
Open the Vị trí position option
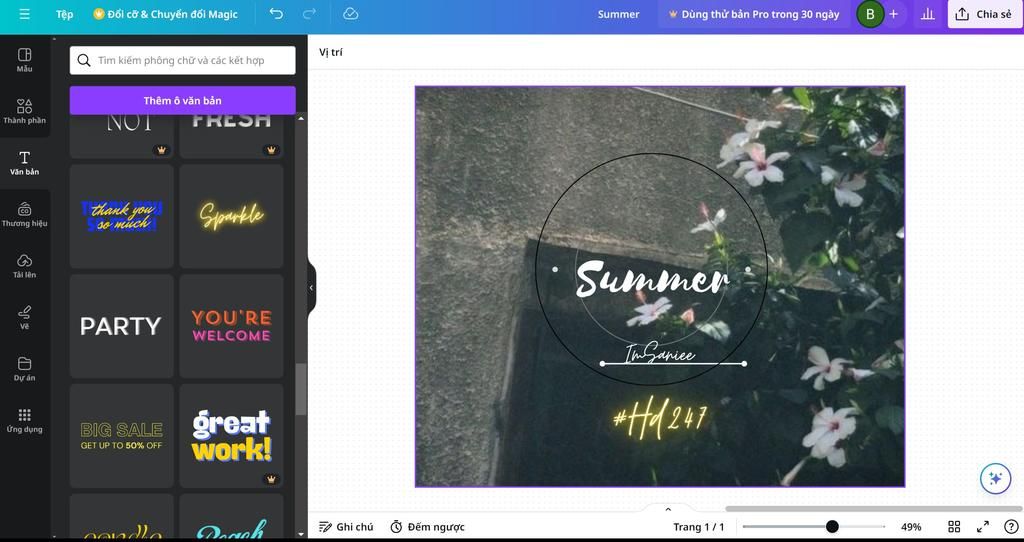pos(330,52)
